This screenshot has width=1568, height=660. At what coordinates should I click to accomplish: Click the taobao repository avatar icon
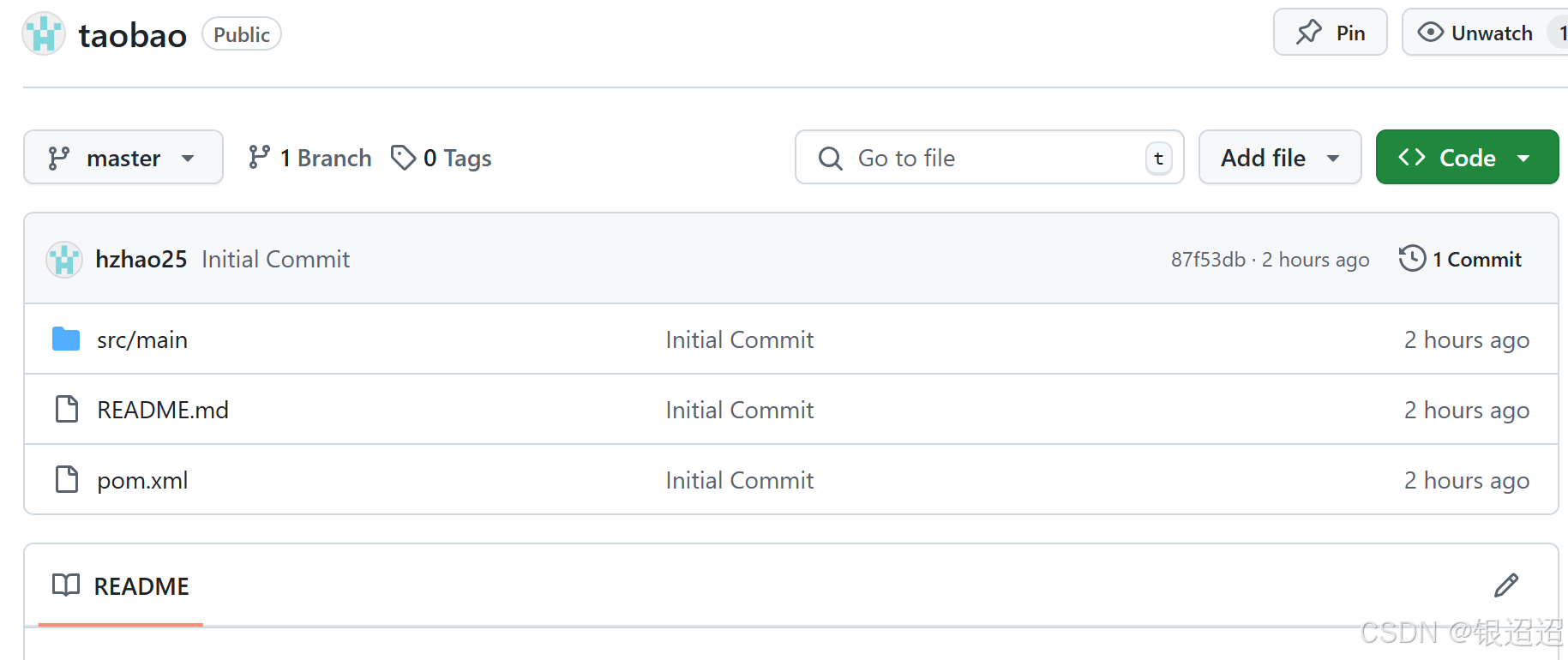click(x=44, y=34)
